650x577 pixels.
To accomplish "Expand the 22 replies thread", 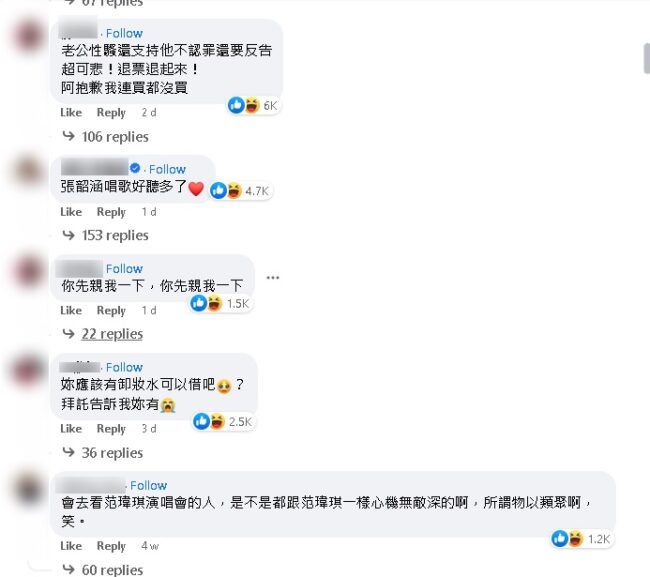I will (112, 334).
